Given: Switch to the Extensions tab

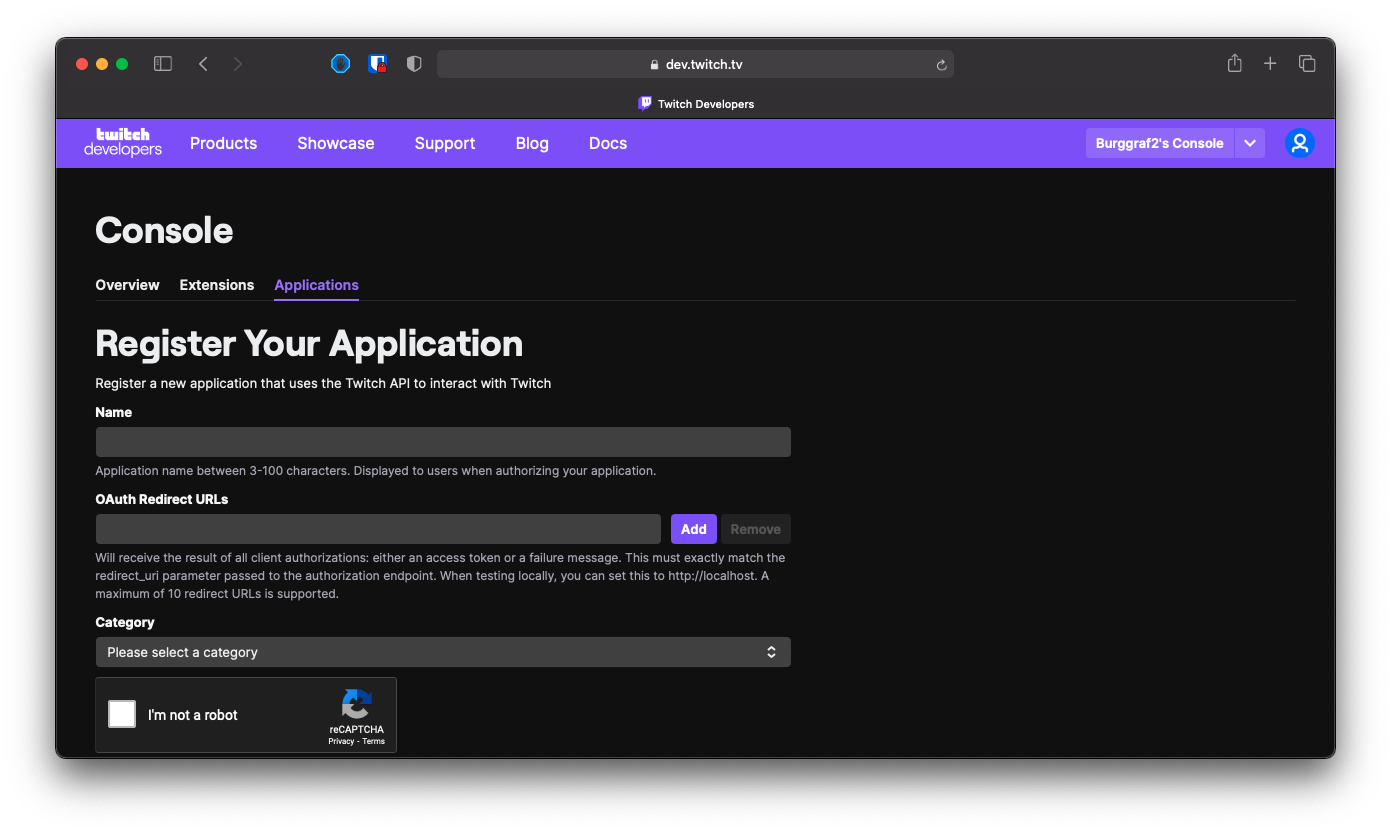Looking at the screenshot, I should [216, 285].
